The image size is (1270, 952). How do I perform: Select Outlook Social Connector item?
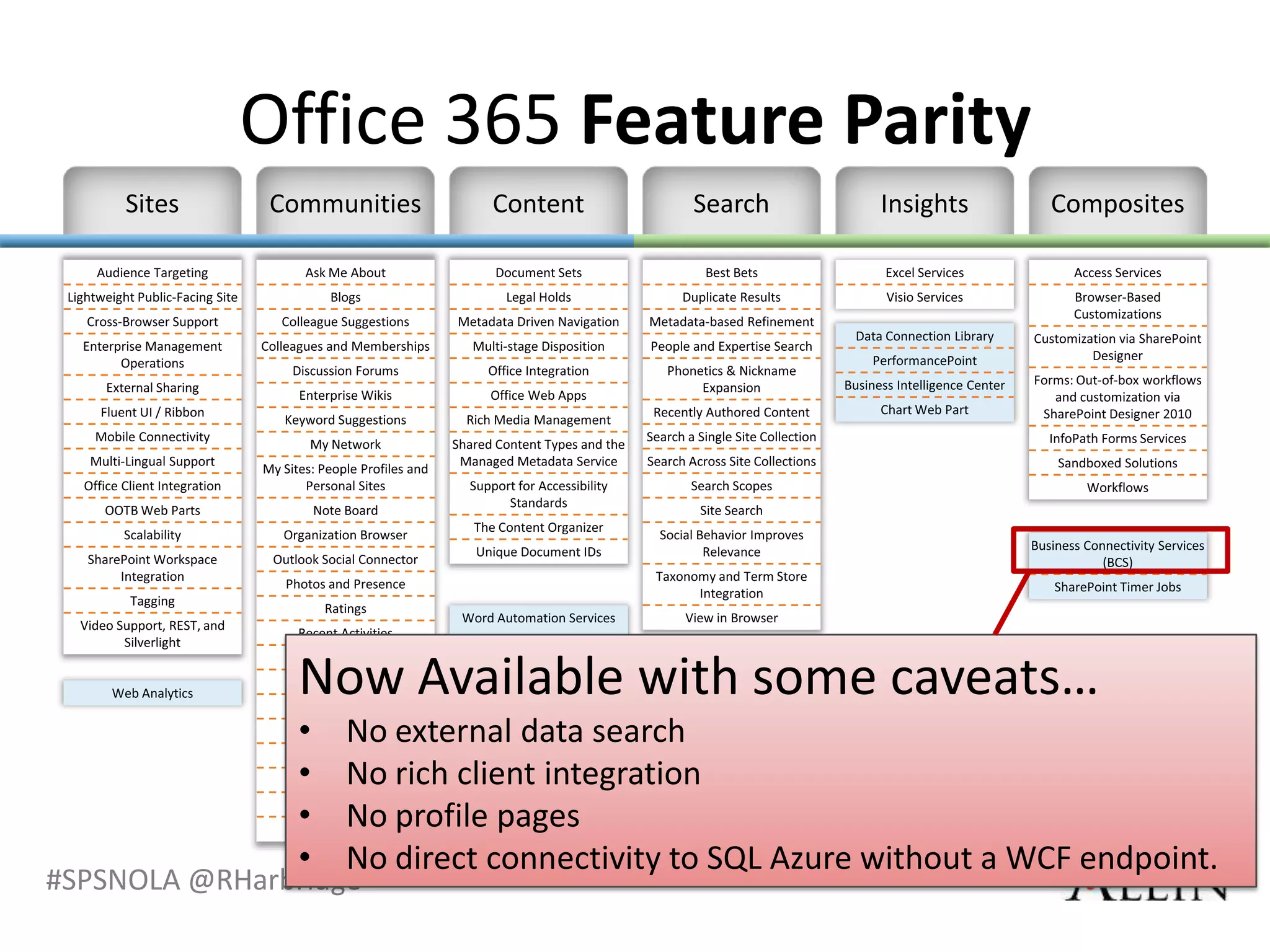click(x=345, y=560)
